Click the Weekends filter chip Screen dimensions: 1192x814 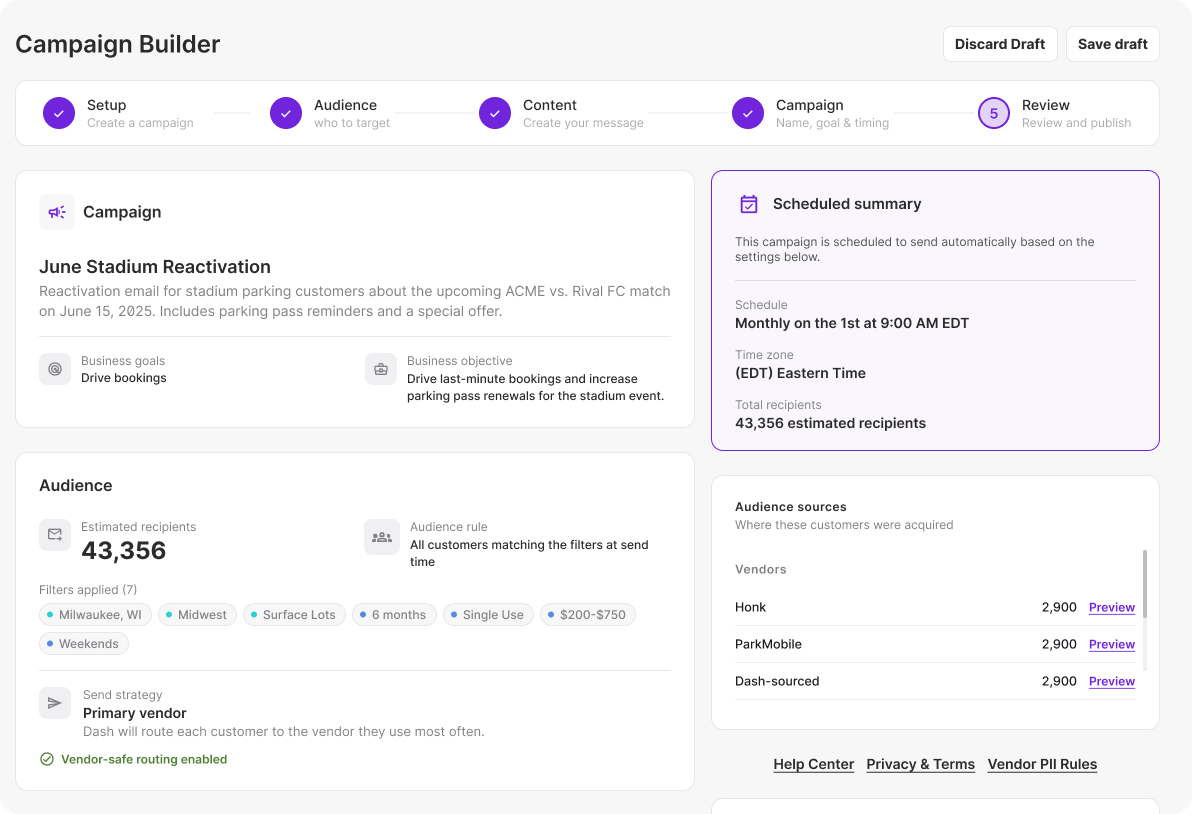pyautogui.click(x=84, y=644)
